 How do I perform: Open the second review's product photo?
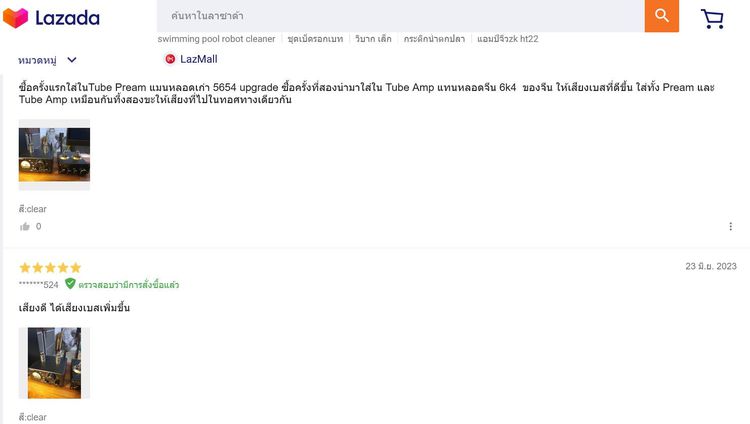click(x=54, y=363)
